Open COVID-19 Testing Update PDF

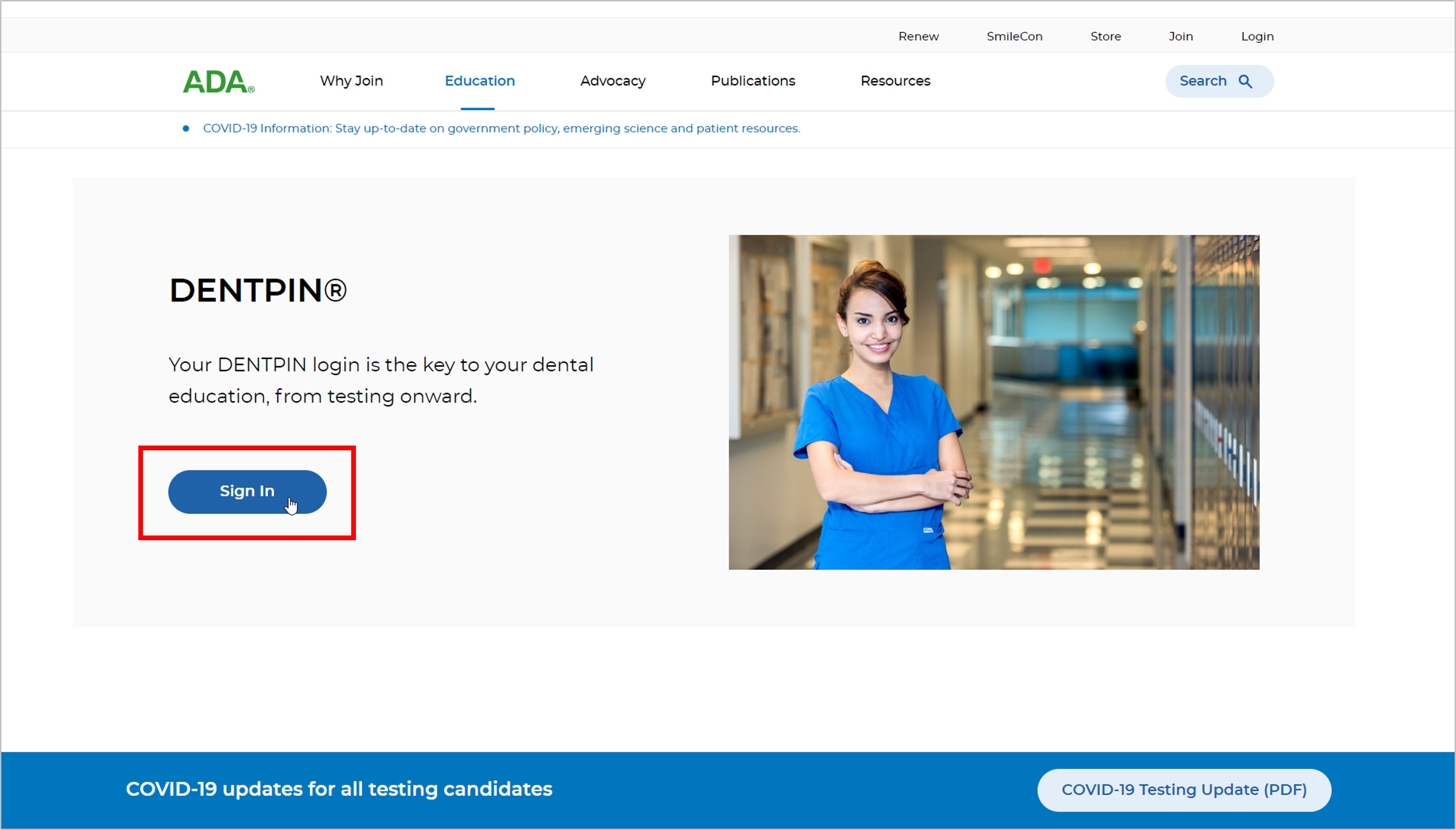pyautogui.click(x=1184, y=790)
